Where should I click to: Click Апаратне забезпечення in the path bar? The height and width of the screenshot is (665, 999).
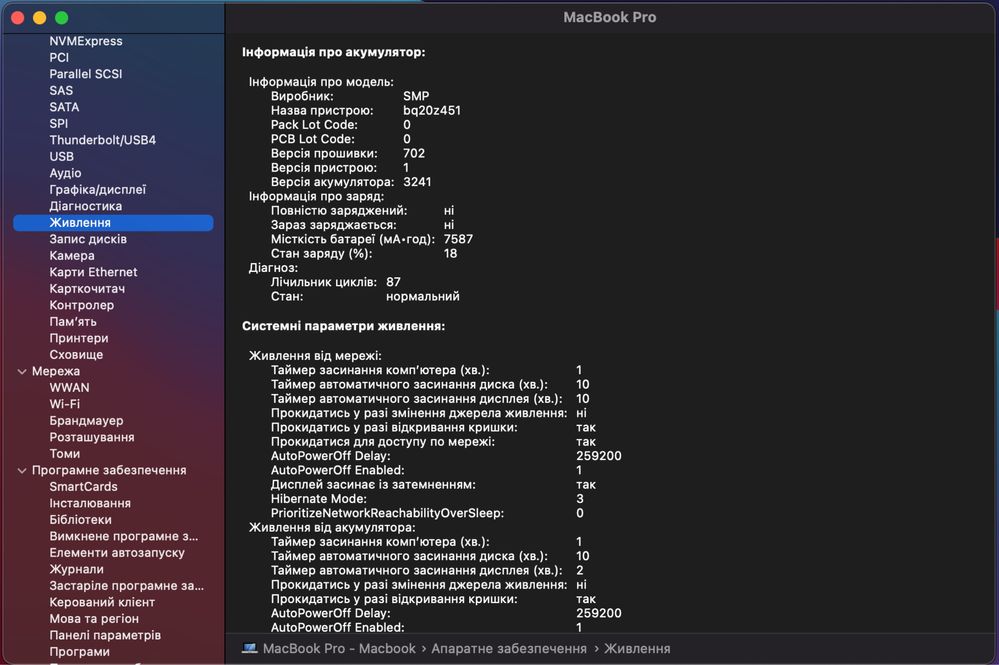pos(509,649)
